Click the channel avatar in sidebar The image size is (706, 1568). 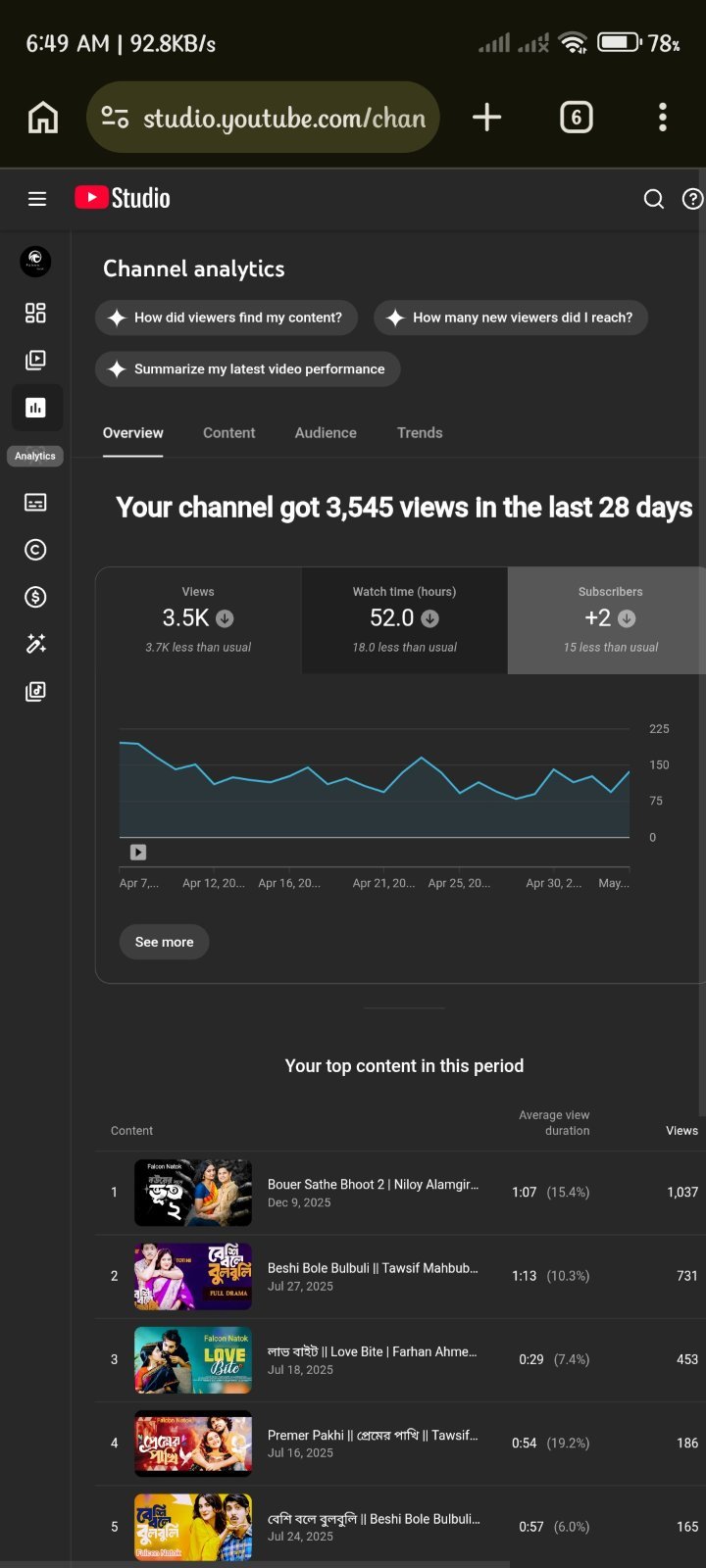point(35,261)
